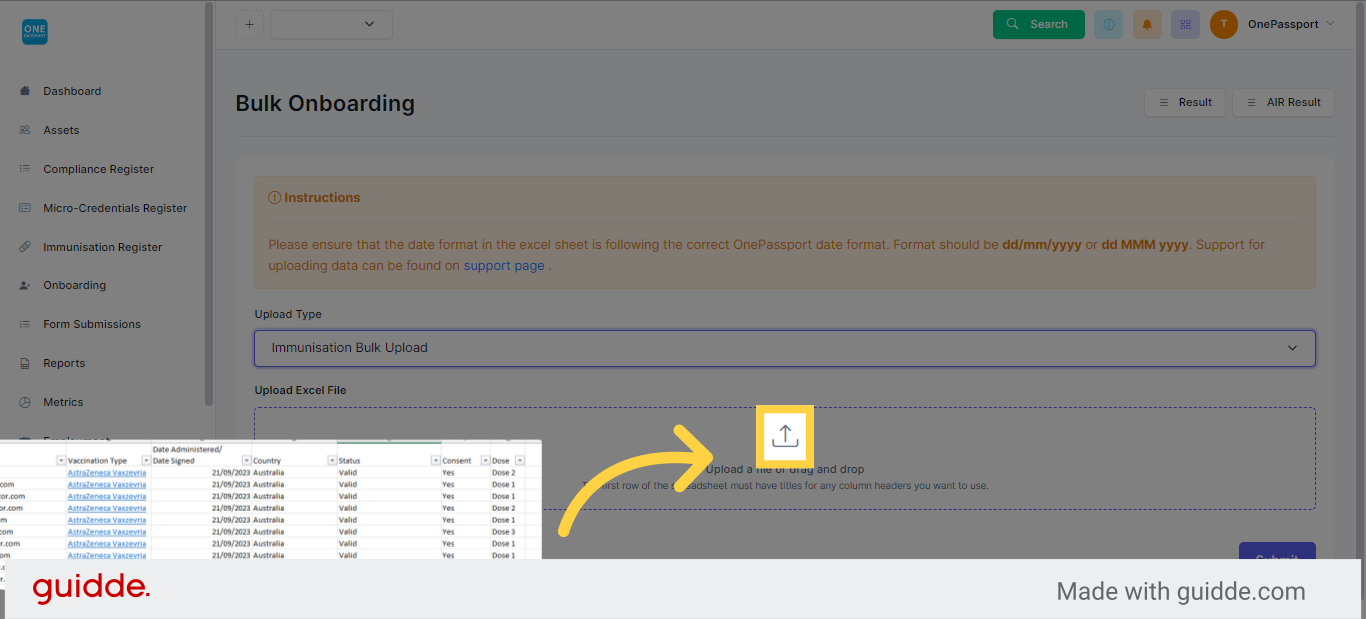Viewport: 1366px width, 619px height.
Task: Open Onboarding in sidebar
Action: (74, 285)
